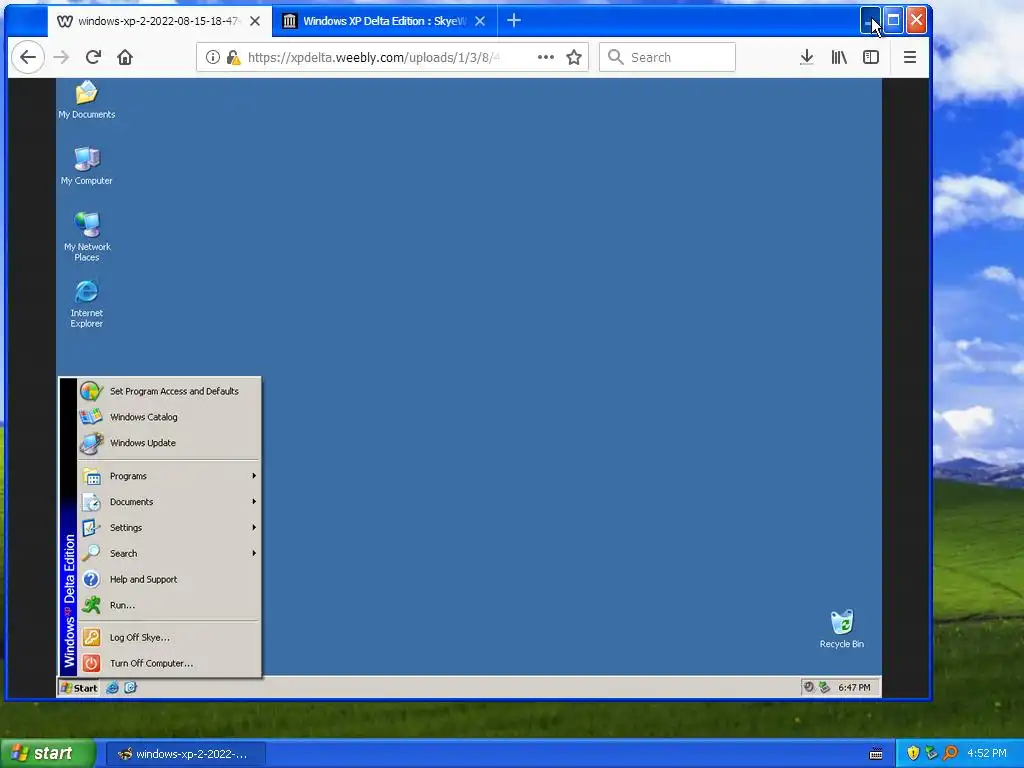Switch to the Windows XP Delta Edition tab
This screenshot has height=768, width=1024.
point(385,21)
